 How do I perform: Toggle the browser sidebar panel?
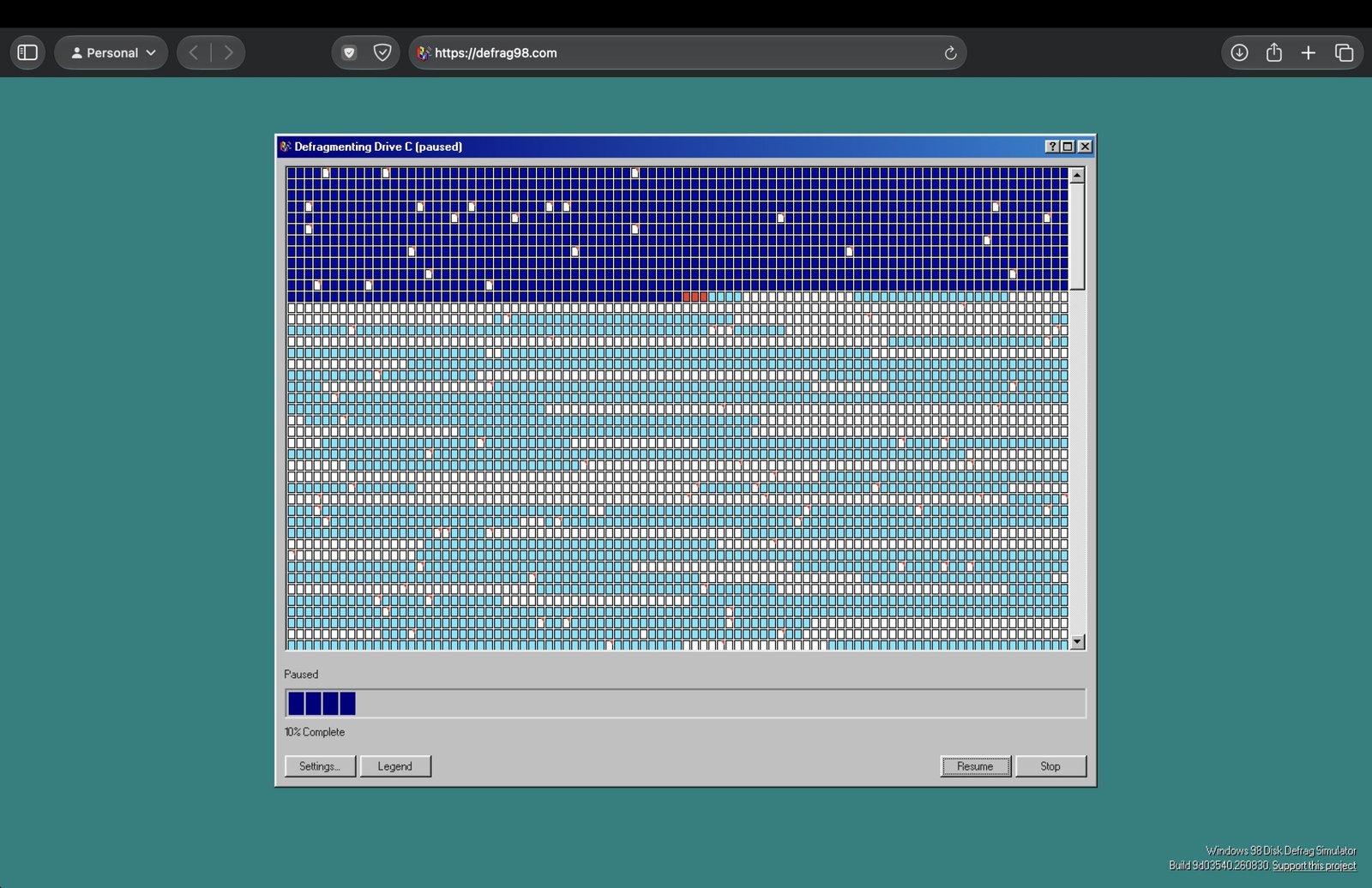point(27,52)
